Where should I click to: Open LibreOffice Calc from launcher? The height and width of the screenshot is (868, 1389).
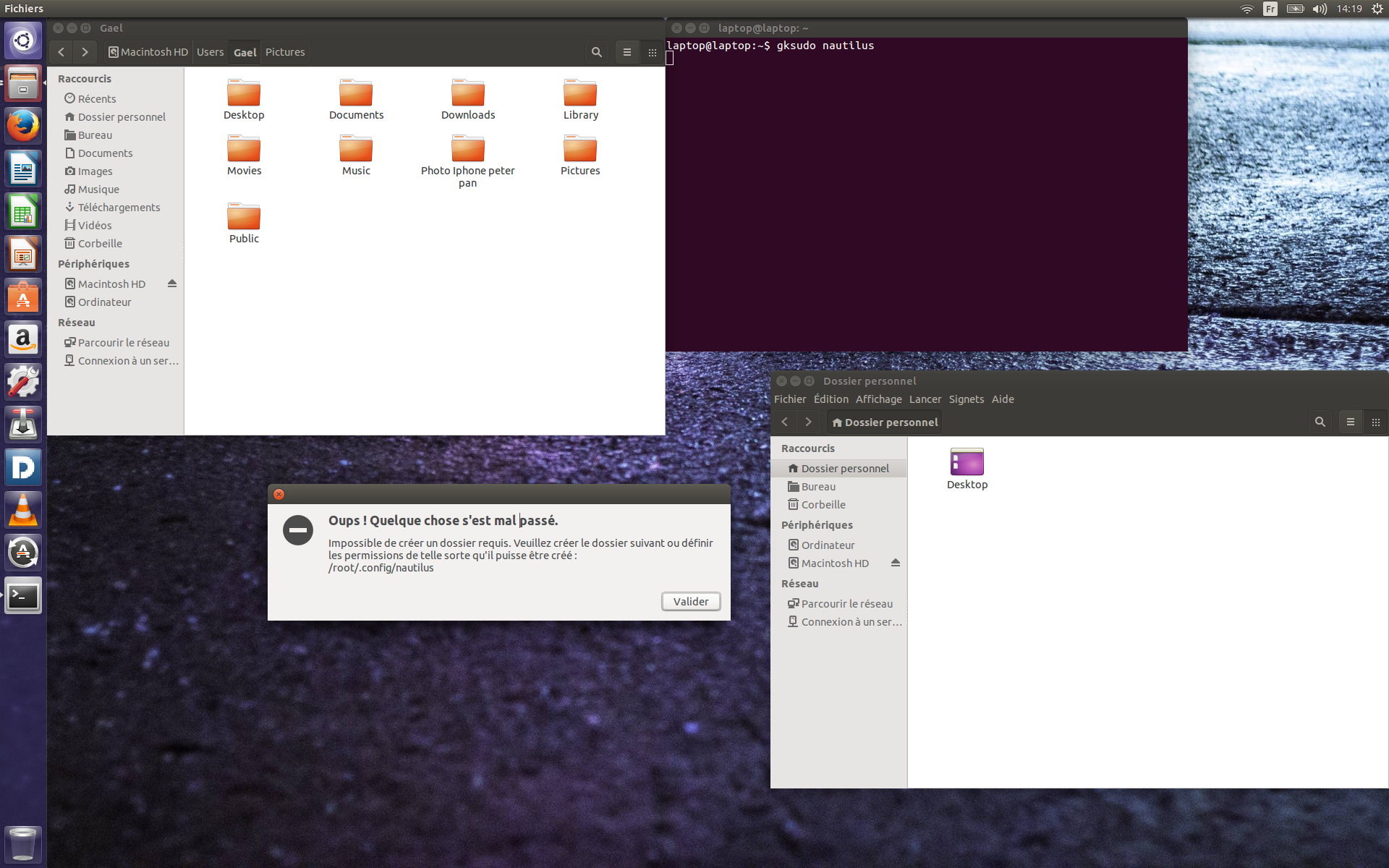tap(23, 212)
